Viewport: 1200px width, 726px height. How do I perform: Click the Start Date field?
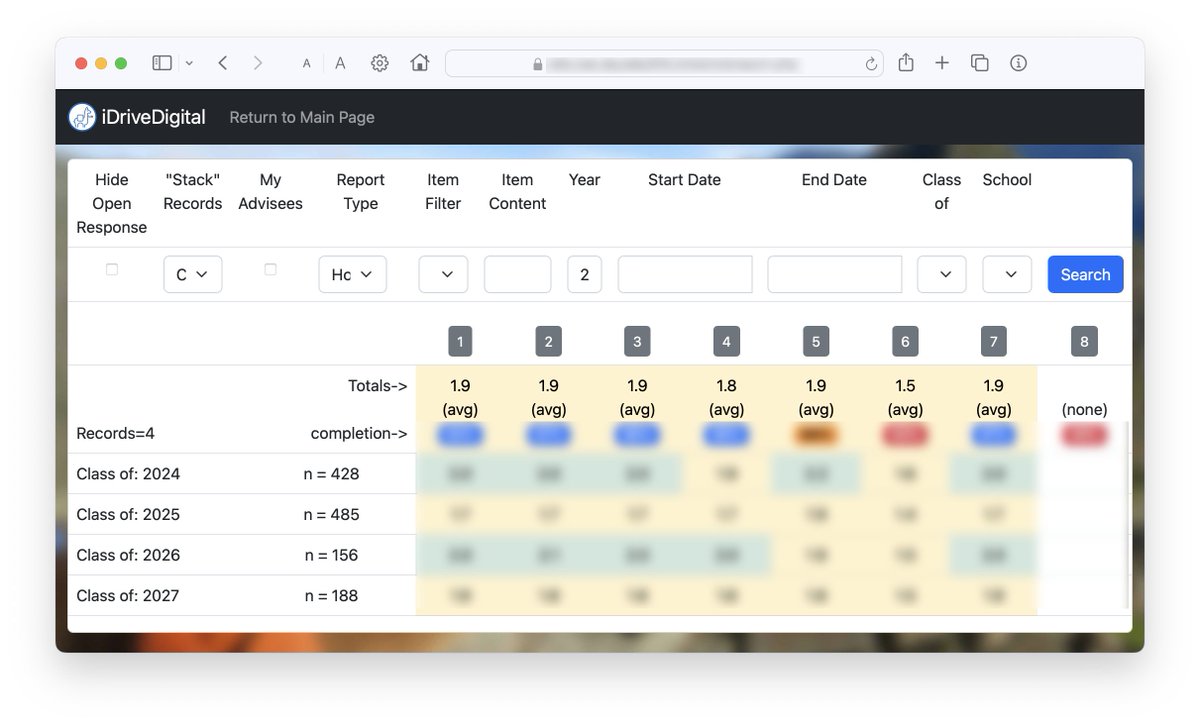(x=685, y=274)
